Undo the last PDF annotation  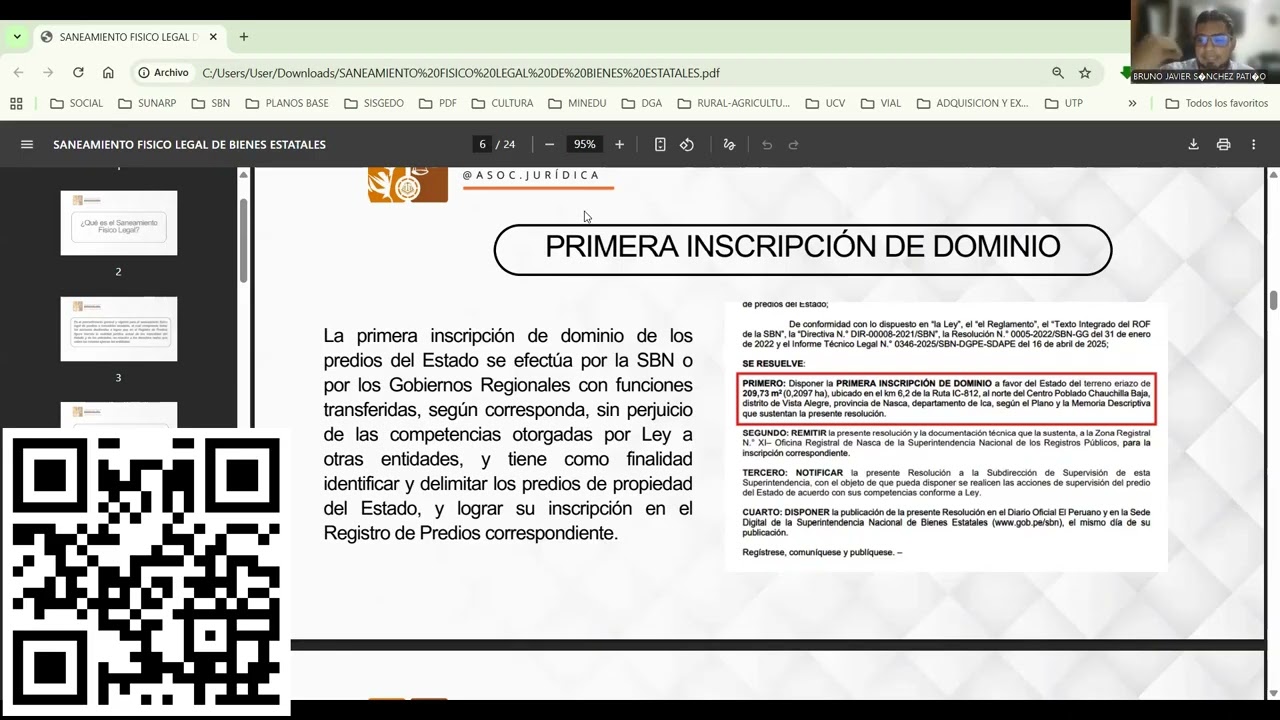coord(767,144)
